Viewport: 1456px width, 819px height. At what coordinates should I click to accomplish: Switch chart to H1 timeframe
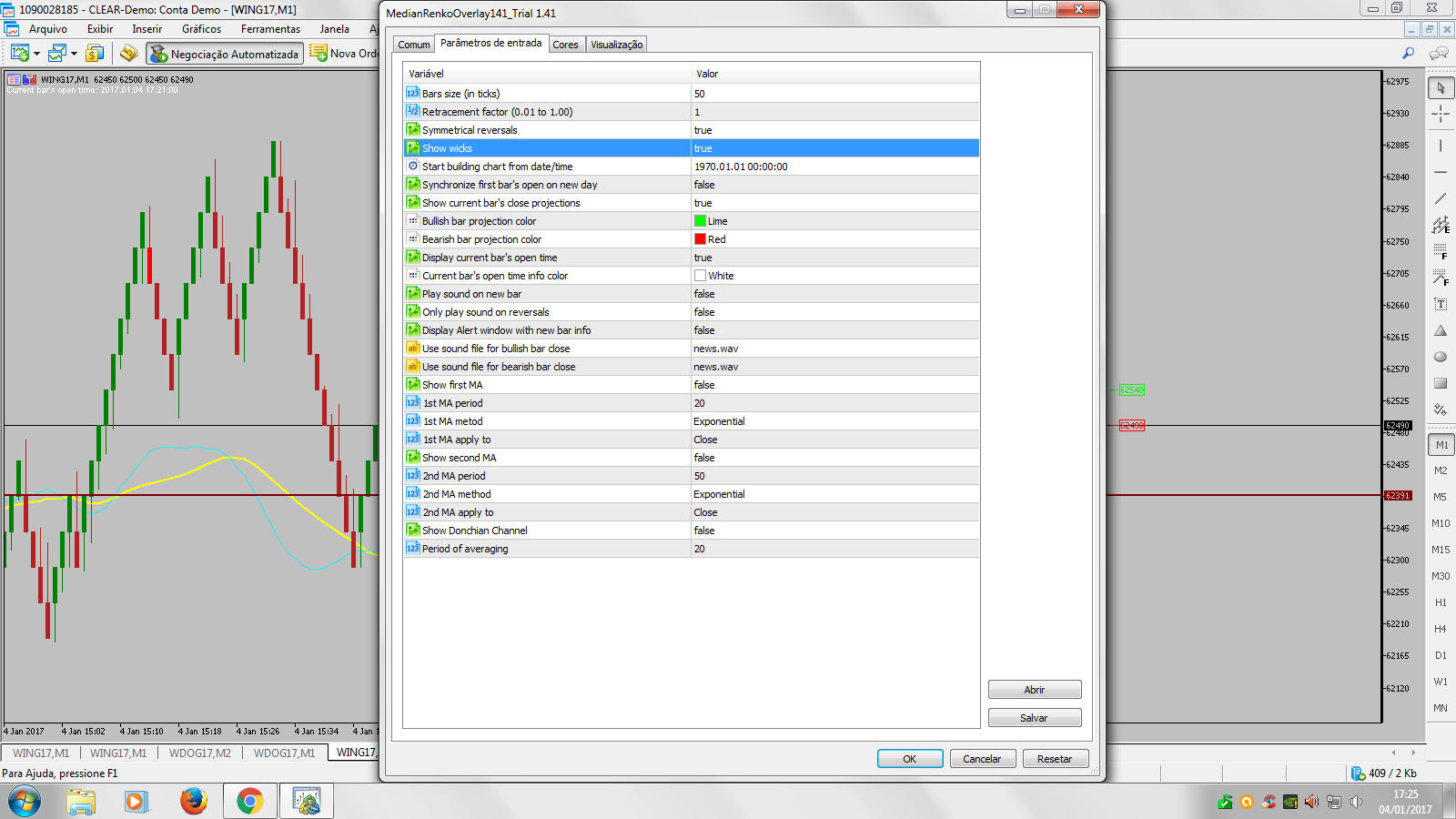tap(1441, 602)
